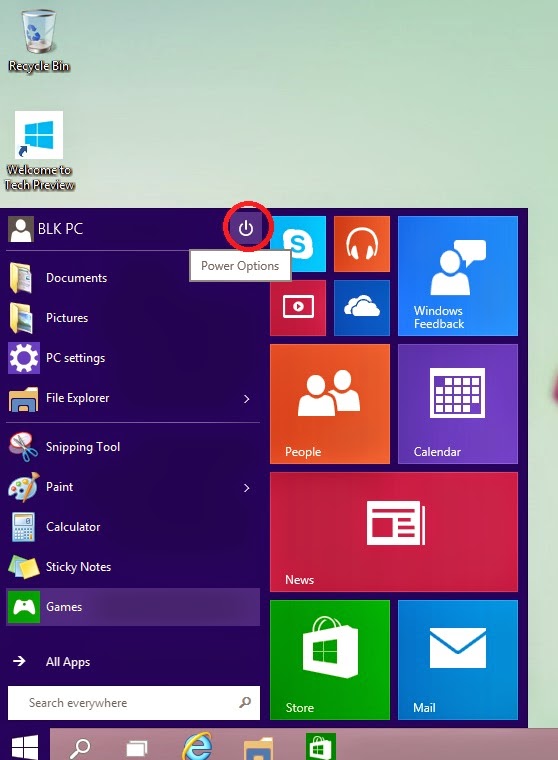This screenshot has width=558, height=760.
Task: Open the Windows Feedback tile
Action: 458,276
